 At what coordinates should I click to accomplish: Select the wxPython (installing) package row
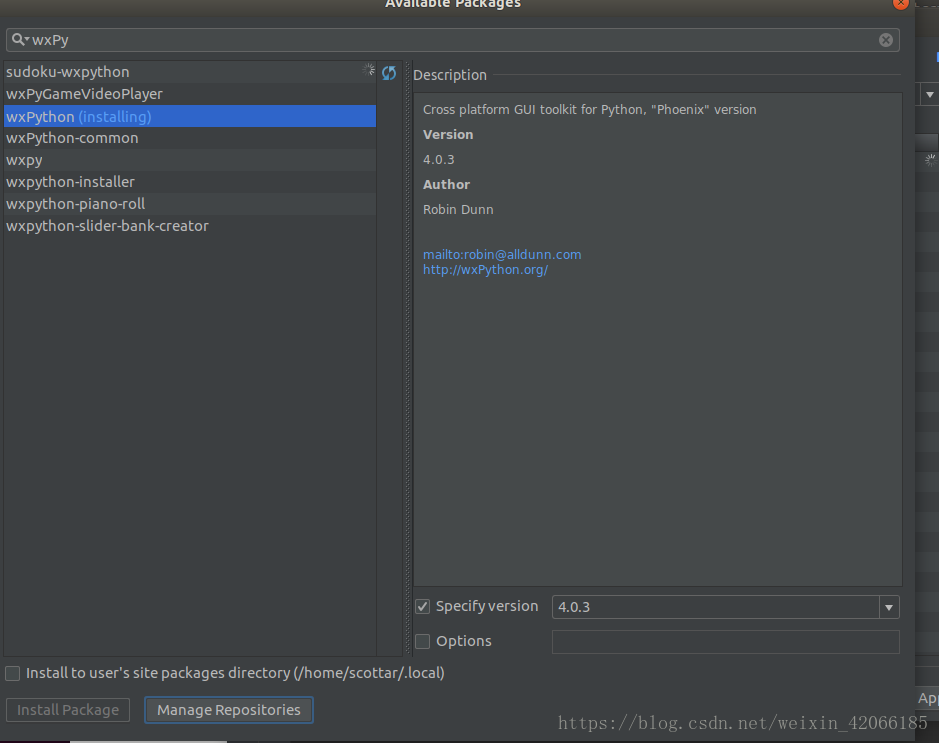click(190, 116)
